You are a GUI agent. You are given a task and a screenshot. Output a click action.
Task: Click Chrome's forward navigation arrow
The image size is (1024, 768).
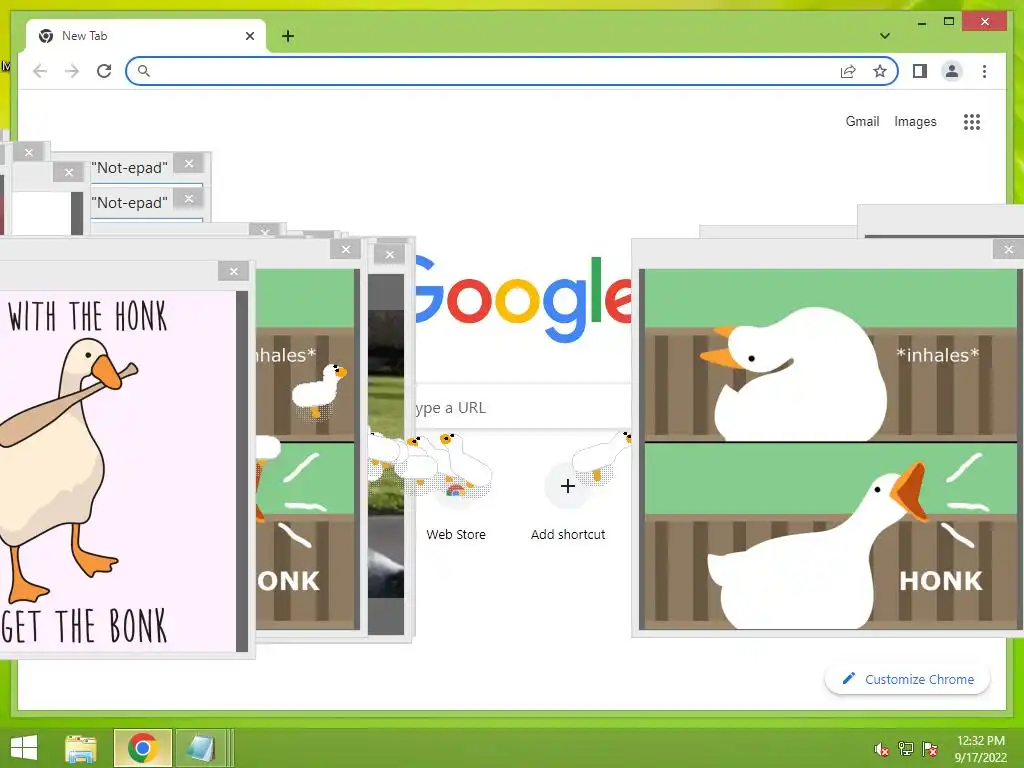click(x=72, y=71)
